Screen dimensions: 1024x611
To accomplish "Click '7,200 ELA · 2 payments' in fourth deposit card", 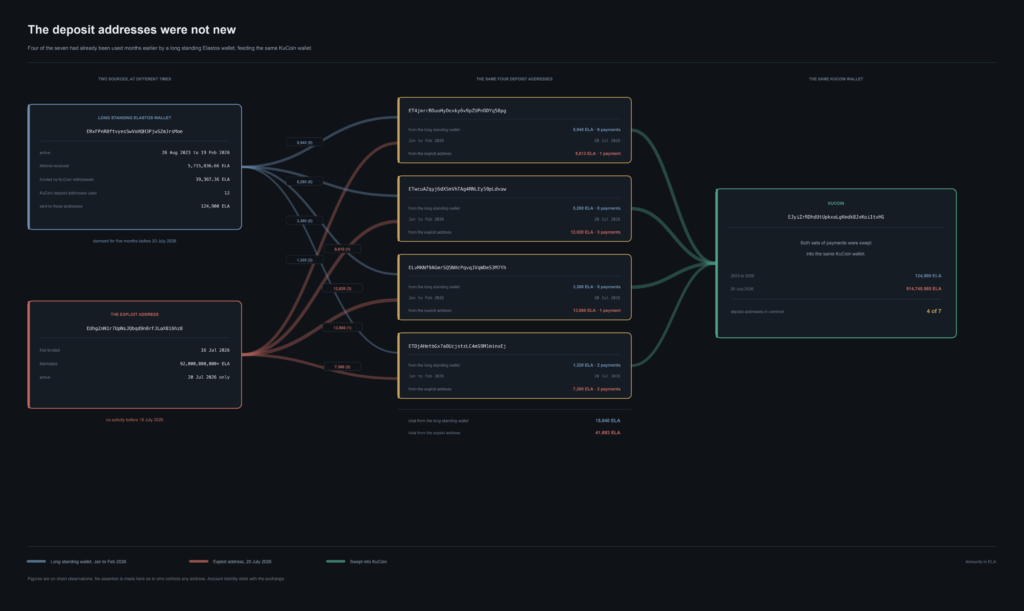I will tap(596, 389).
